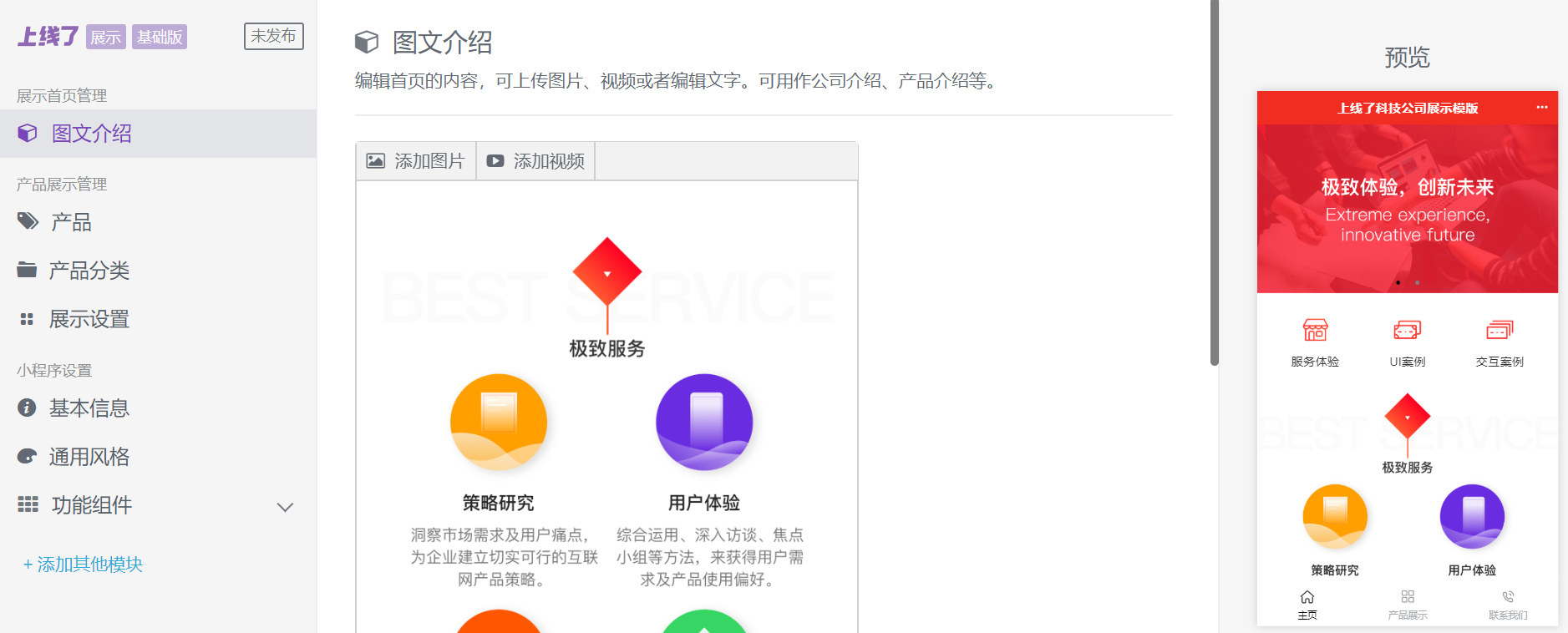Tap the 交互案例 label in preview
1568x633 pixels.
pyautogui.click(x=1499, y=362)
